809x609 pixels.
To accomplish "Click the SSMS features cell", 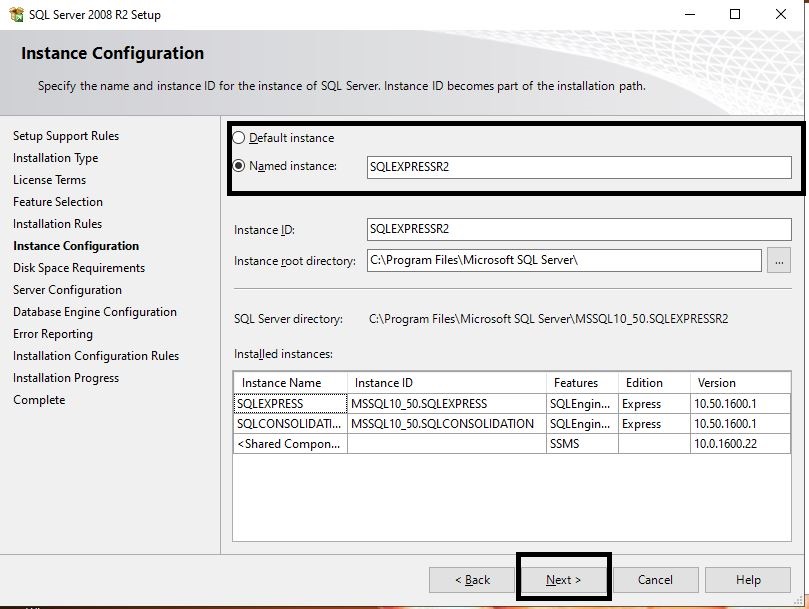I will [x=583, y=444].
